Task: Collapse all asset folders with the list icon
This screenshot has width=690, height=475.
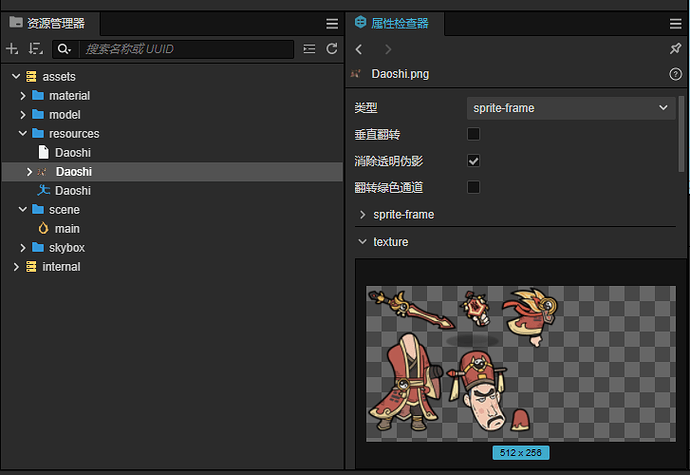Action: click(x=309, y=49)
